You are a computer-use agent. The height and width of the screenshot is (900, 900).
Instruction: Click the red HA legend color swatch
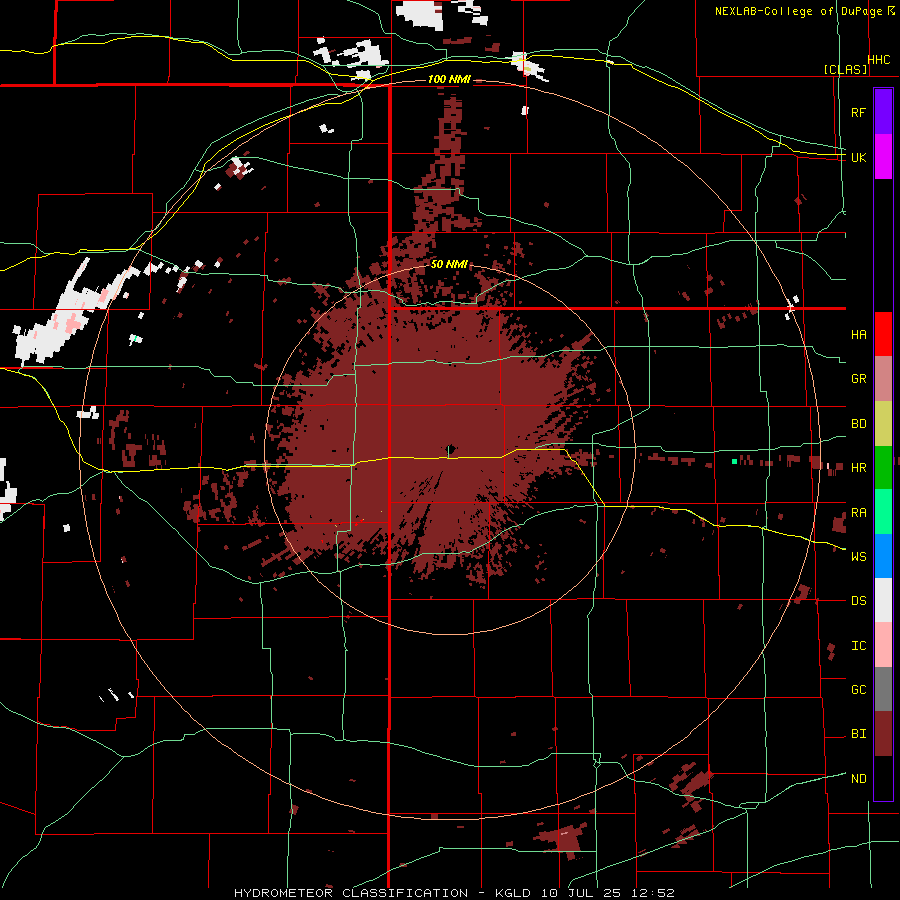pyautogui.click(x=883, y=334)
